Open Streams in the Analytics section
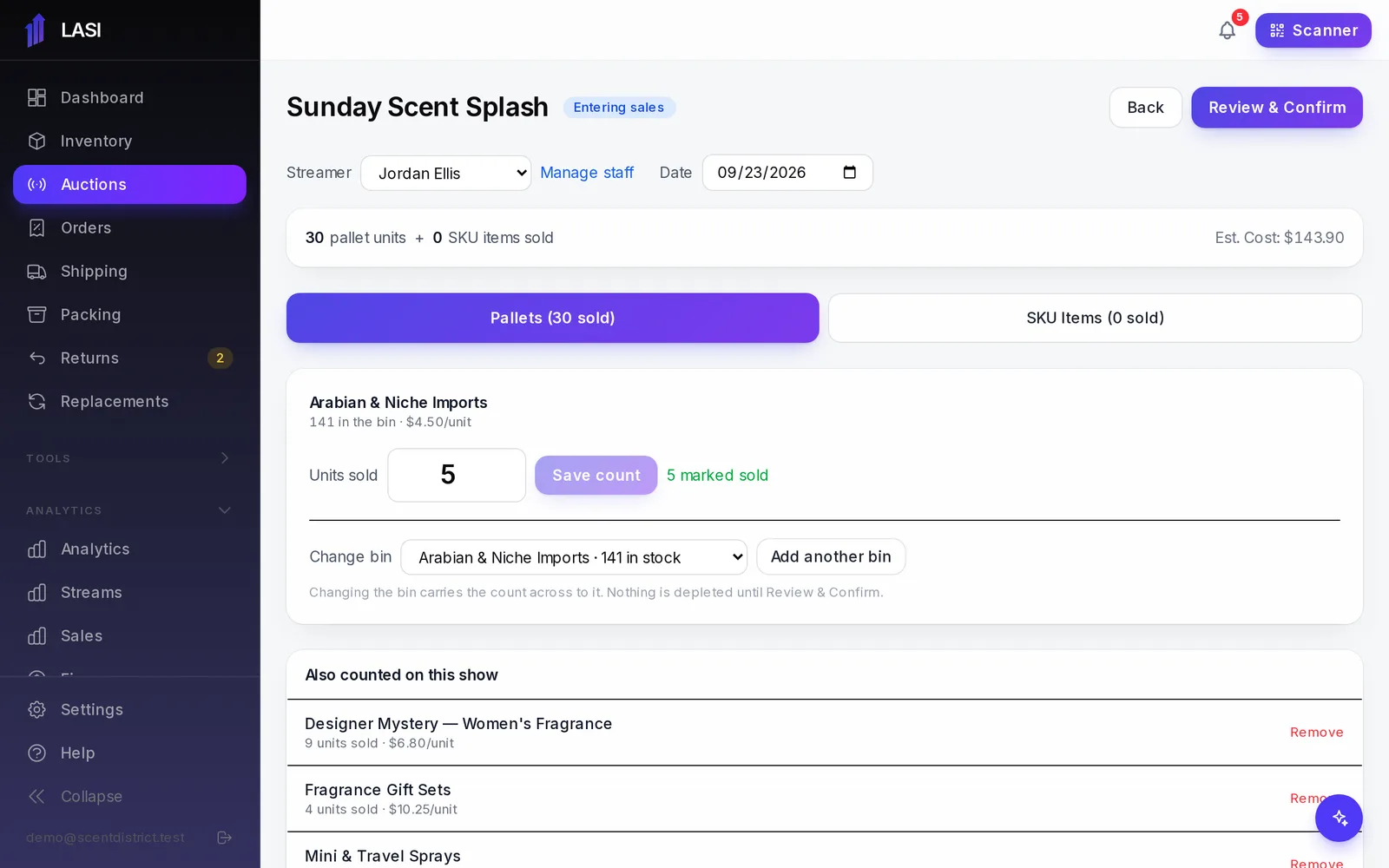The image size is (1389, 868). pyautogui.click(x=129, y=592)
